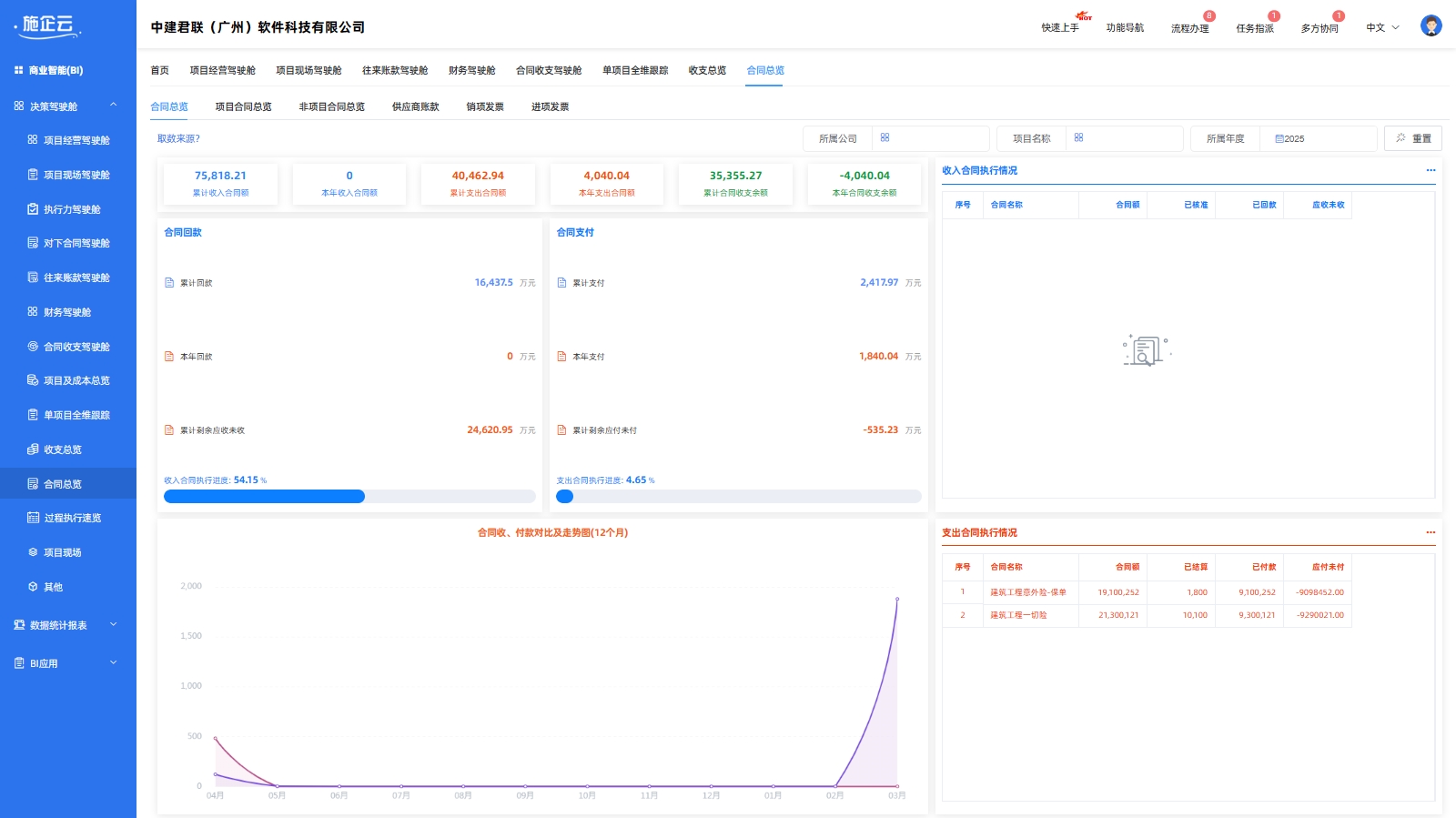Switch to the 非项目合同总览 sub-tab

click(x=331, y=106)
